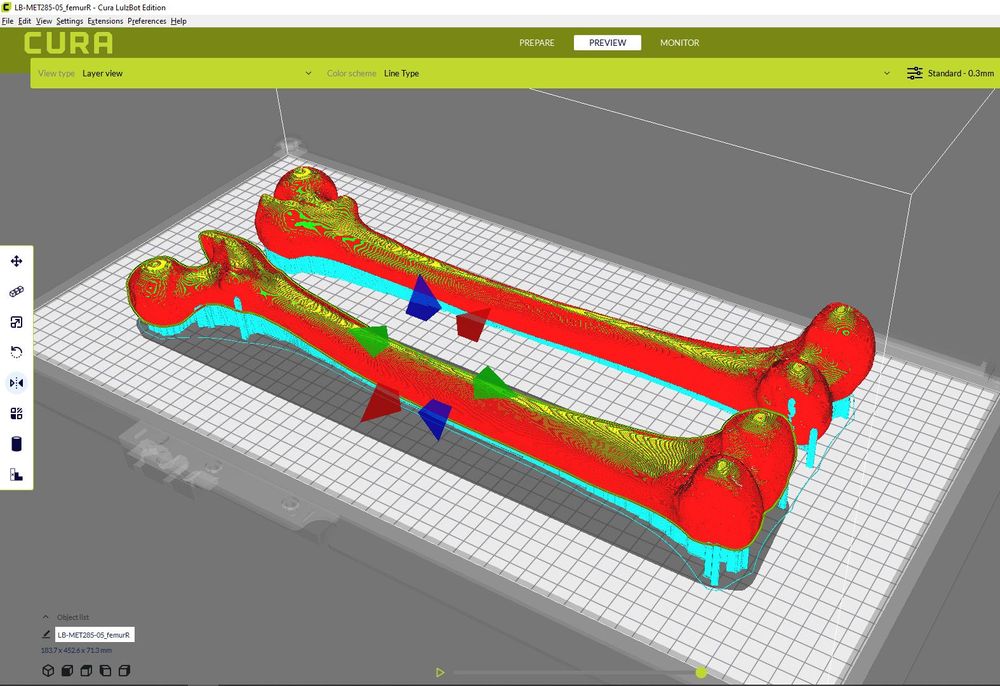The height and width of the screenshot is (686, 1000).
Task: Open the File menu
Action: 8,21
